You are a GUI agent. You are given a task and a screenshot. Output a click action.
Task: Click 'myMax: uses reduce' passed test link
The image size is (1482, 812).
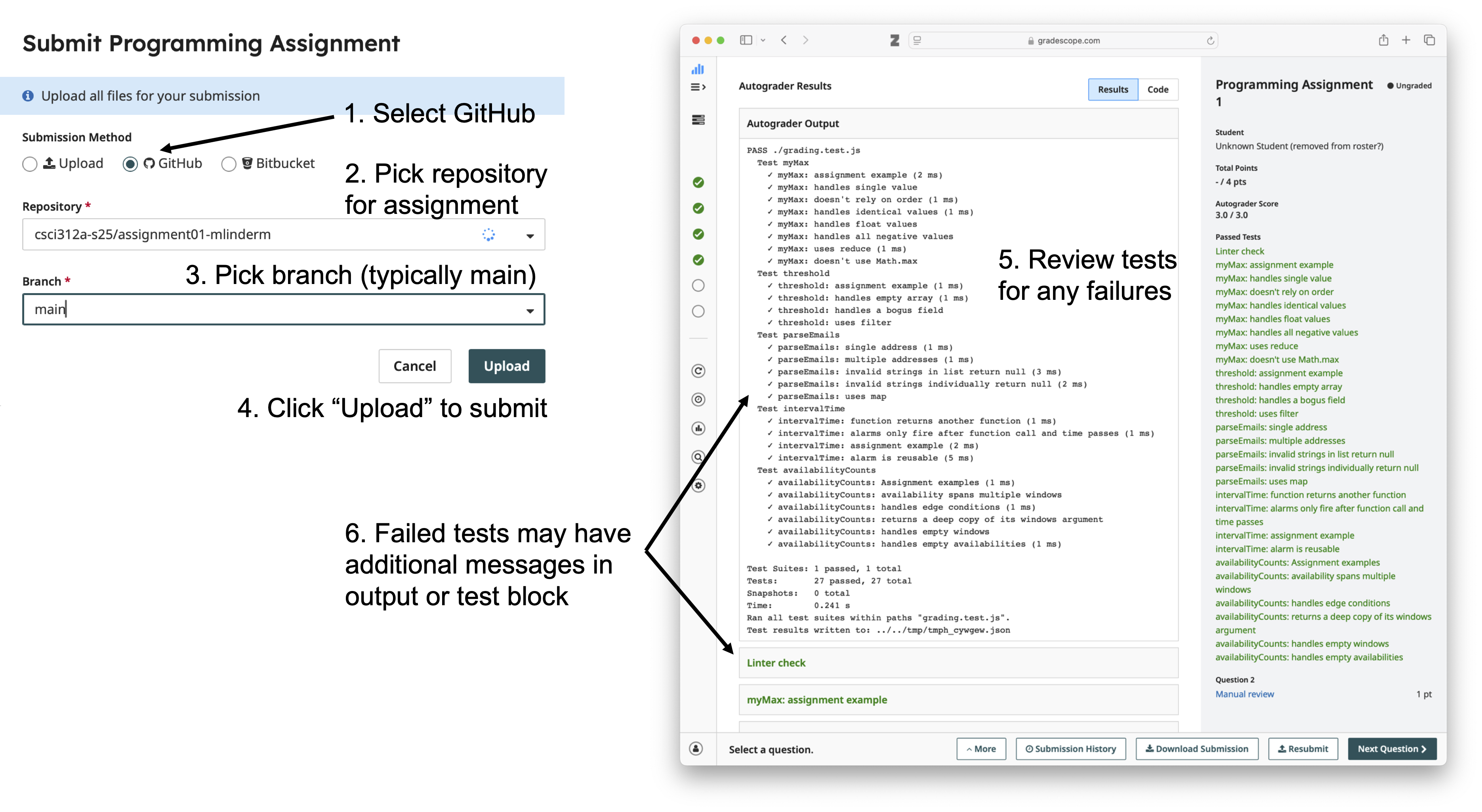1257,346
